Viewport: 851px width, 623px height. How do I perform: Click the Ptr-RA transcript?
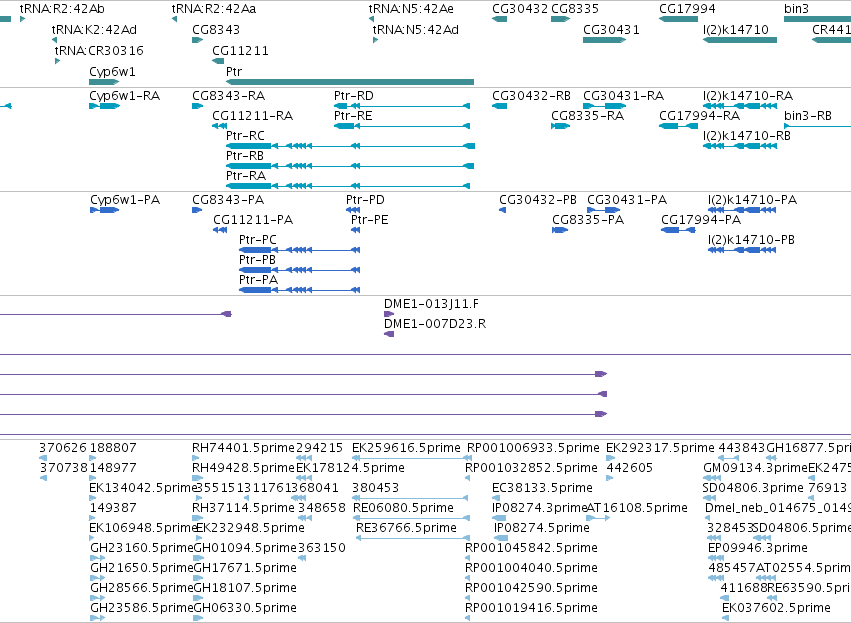point(348,186)
